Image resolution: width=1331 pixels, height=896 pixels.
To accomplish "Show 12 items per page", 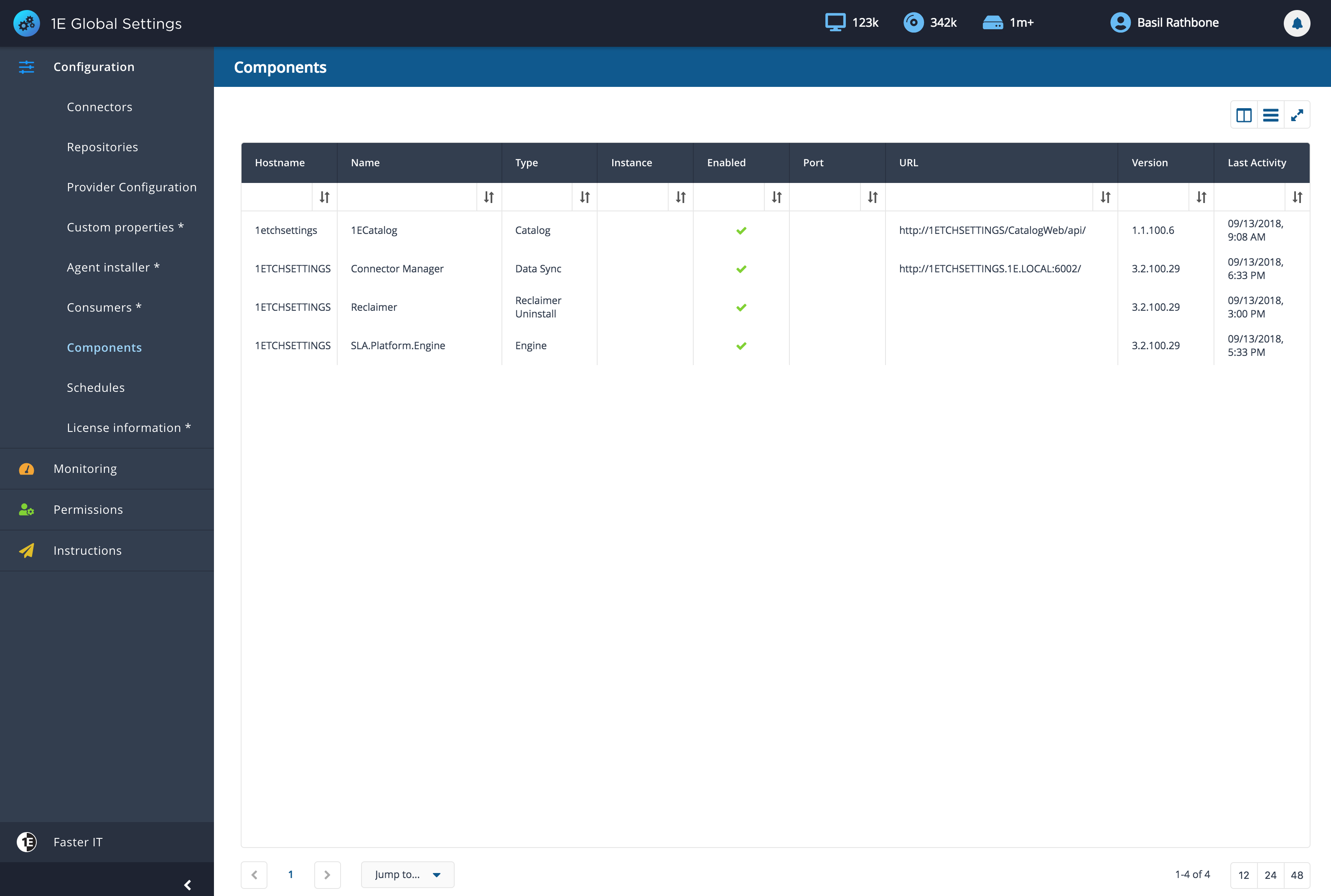I will point(1244,875).
